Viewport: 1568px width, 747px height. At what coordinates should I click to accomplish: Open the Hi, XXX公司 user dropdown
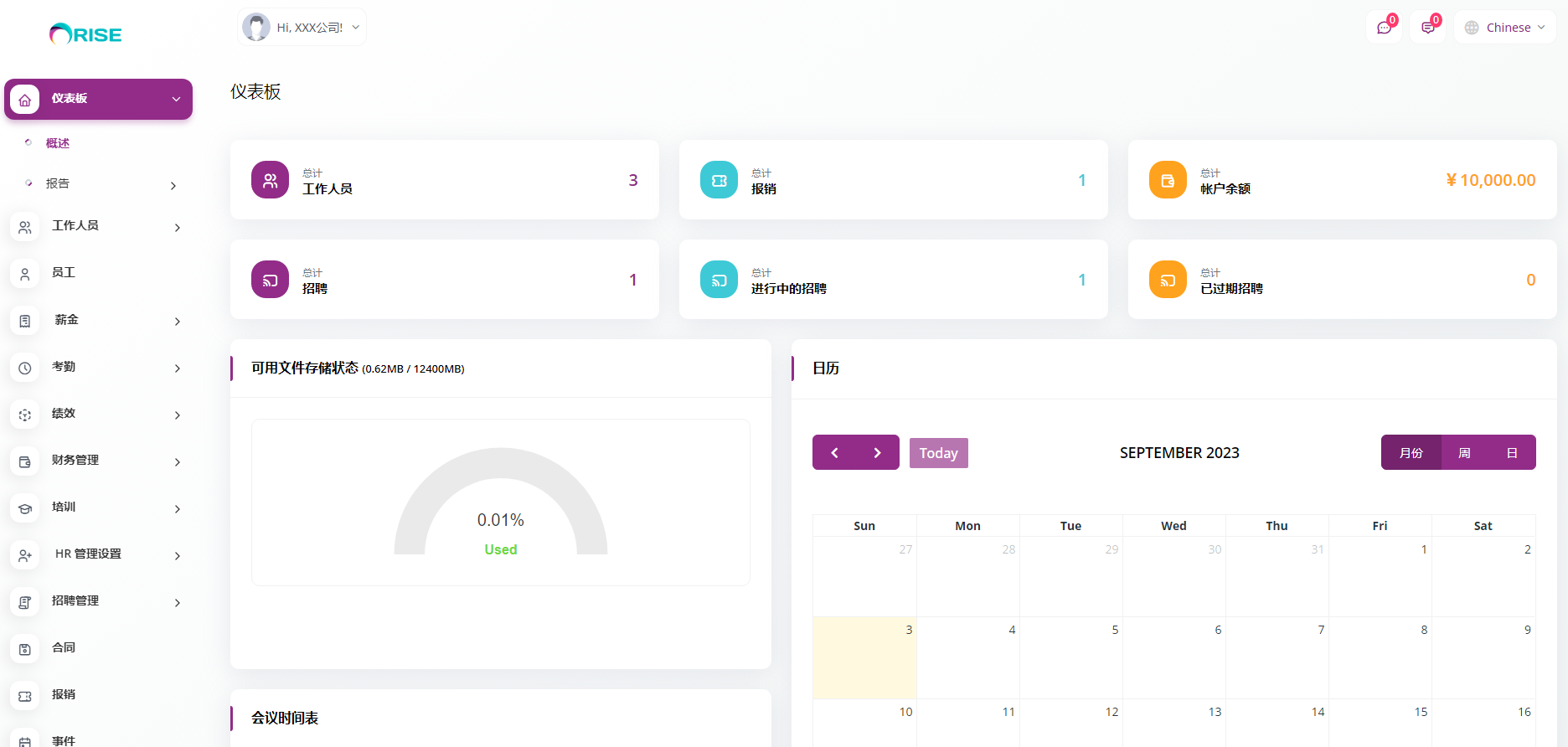(302, 28)
